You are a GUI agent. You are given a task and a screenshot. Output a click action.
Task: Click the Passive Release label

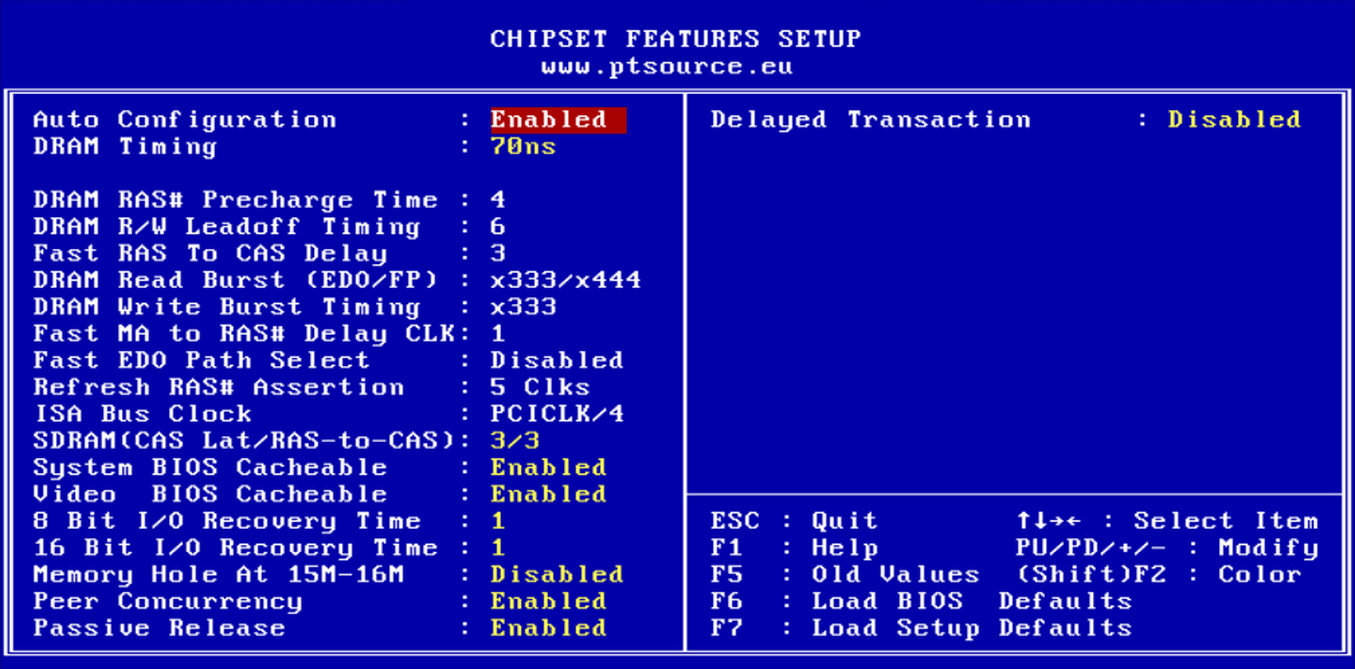tap(159, 628)
